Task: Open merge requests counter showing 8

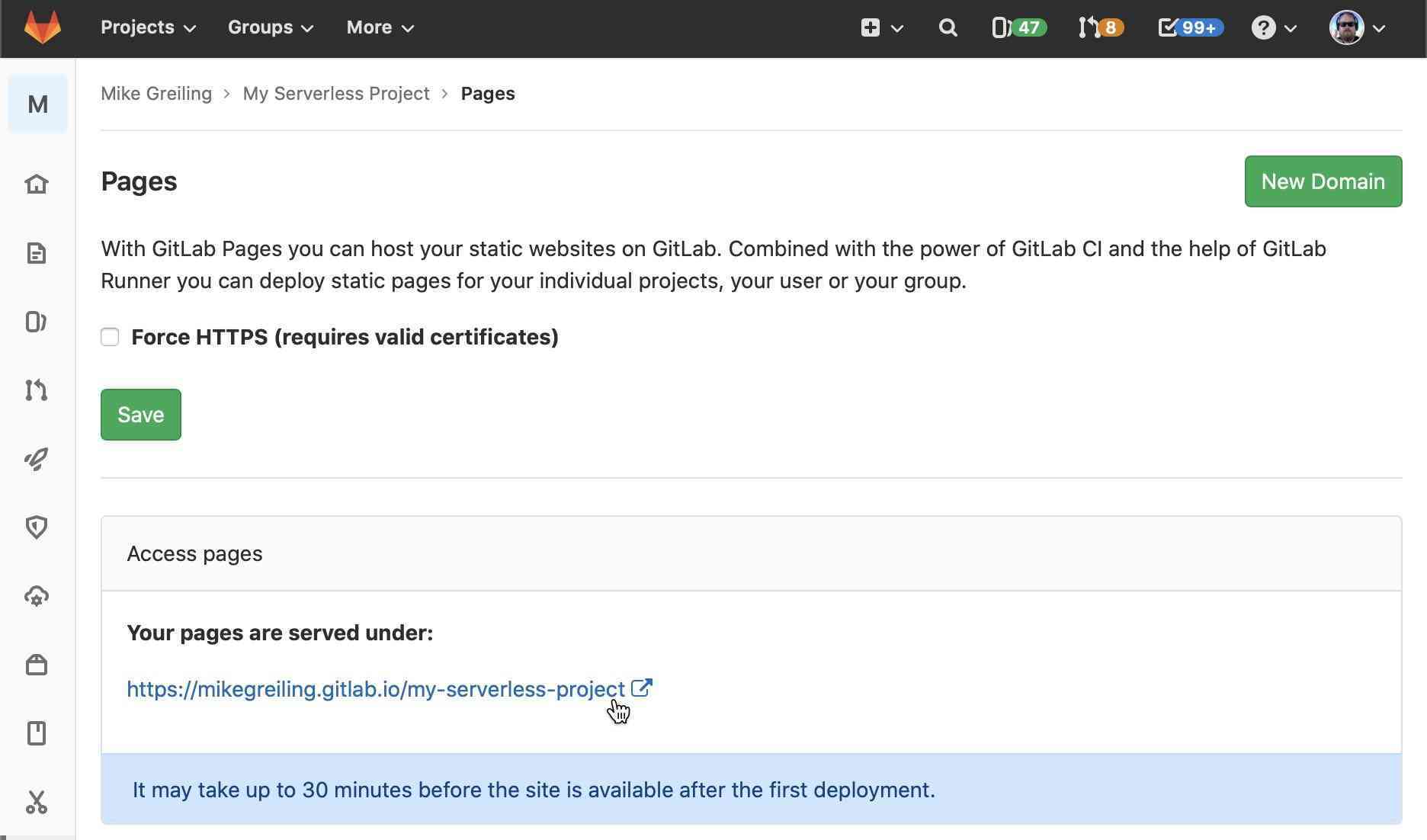Action: tap(1100, 28)
